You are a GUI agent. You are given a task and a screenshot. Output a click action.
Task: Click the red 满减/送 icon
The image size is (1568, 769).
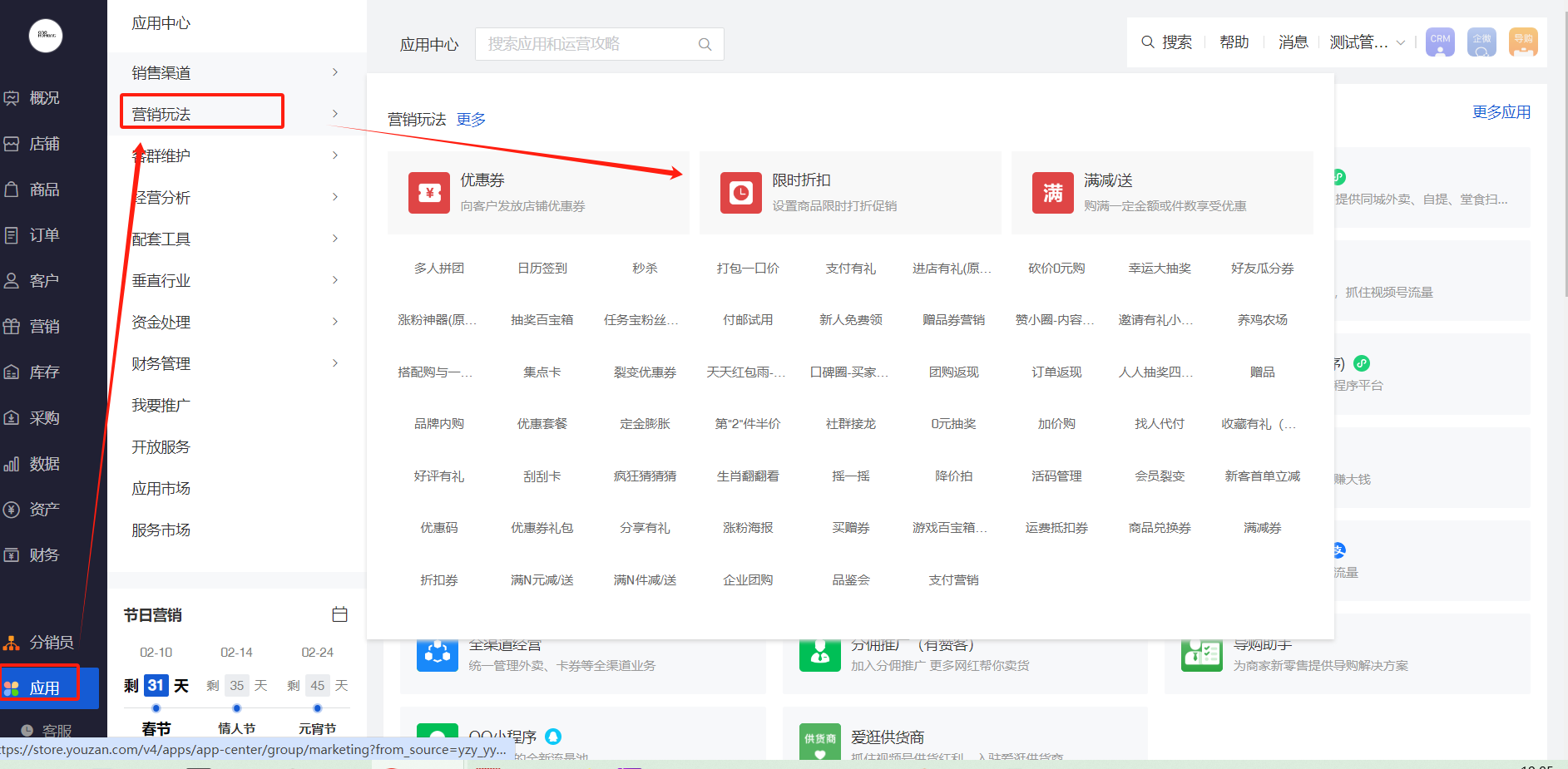pyautogui.click(x=1052, y=193)
